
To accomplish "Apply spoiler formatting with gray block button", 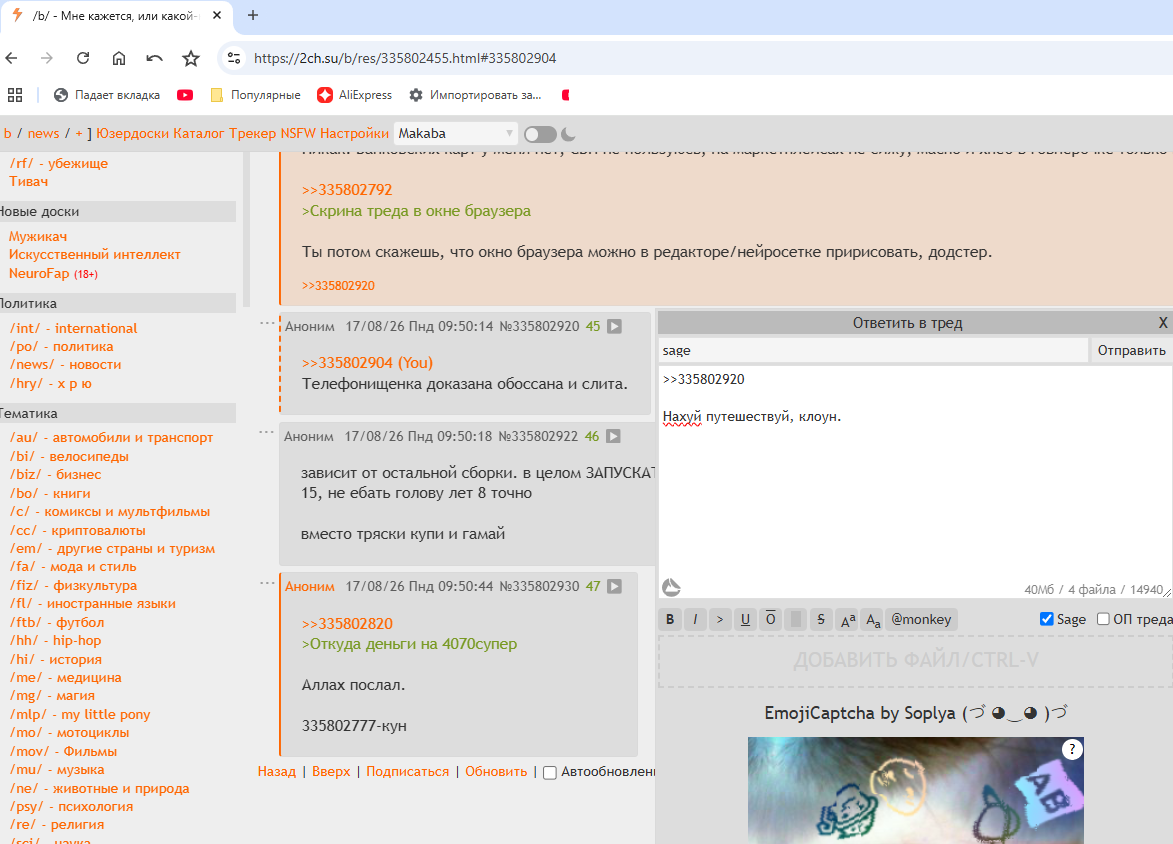I will pyautogui.click(x=796, y=620).
